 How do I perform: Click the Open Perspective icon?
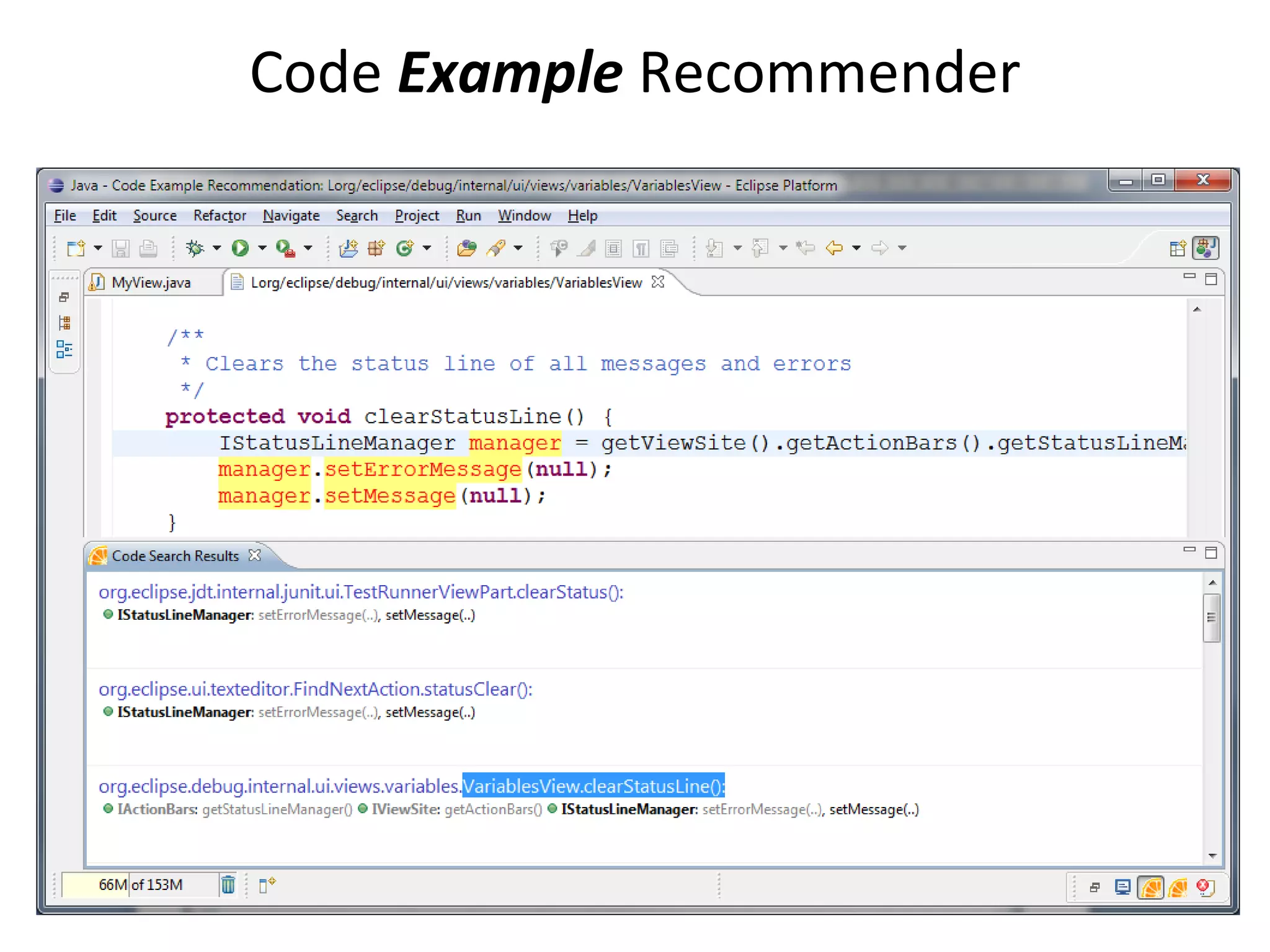click(x=1178, y=249)
